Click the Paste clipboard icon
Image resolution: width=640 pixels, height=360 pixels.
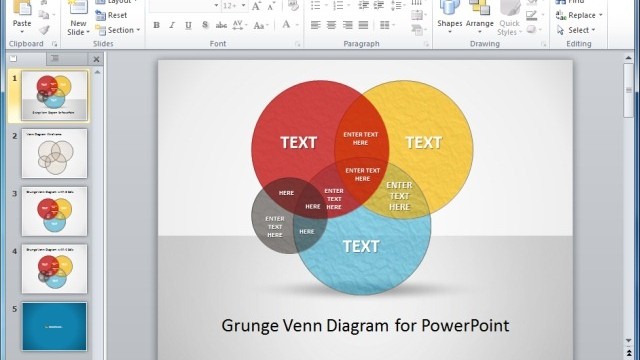22,8
